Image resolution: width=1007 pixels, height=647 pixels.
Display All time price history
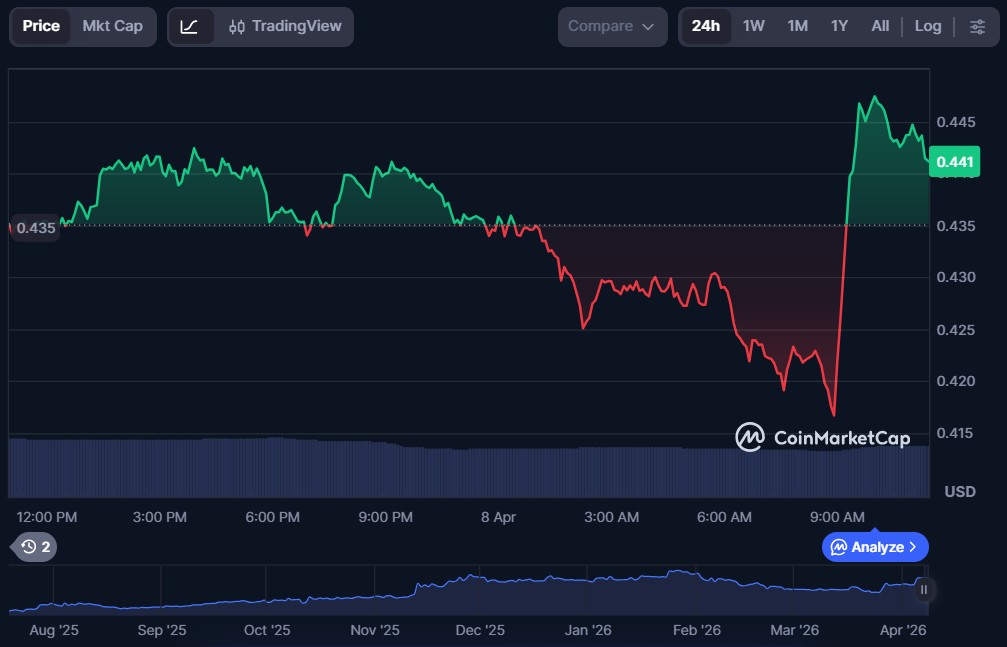pyautogui.click(x=880, y=26)
